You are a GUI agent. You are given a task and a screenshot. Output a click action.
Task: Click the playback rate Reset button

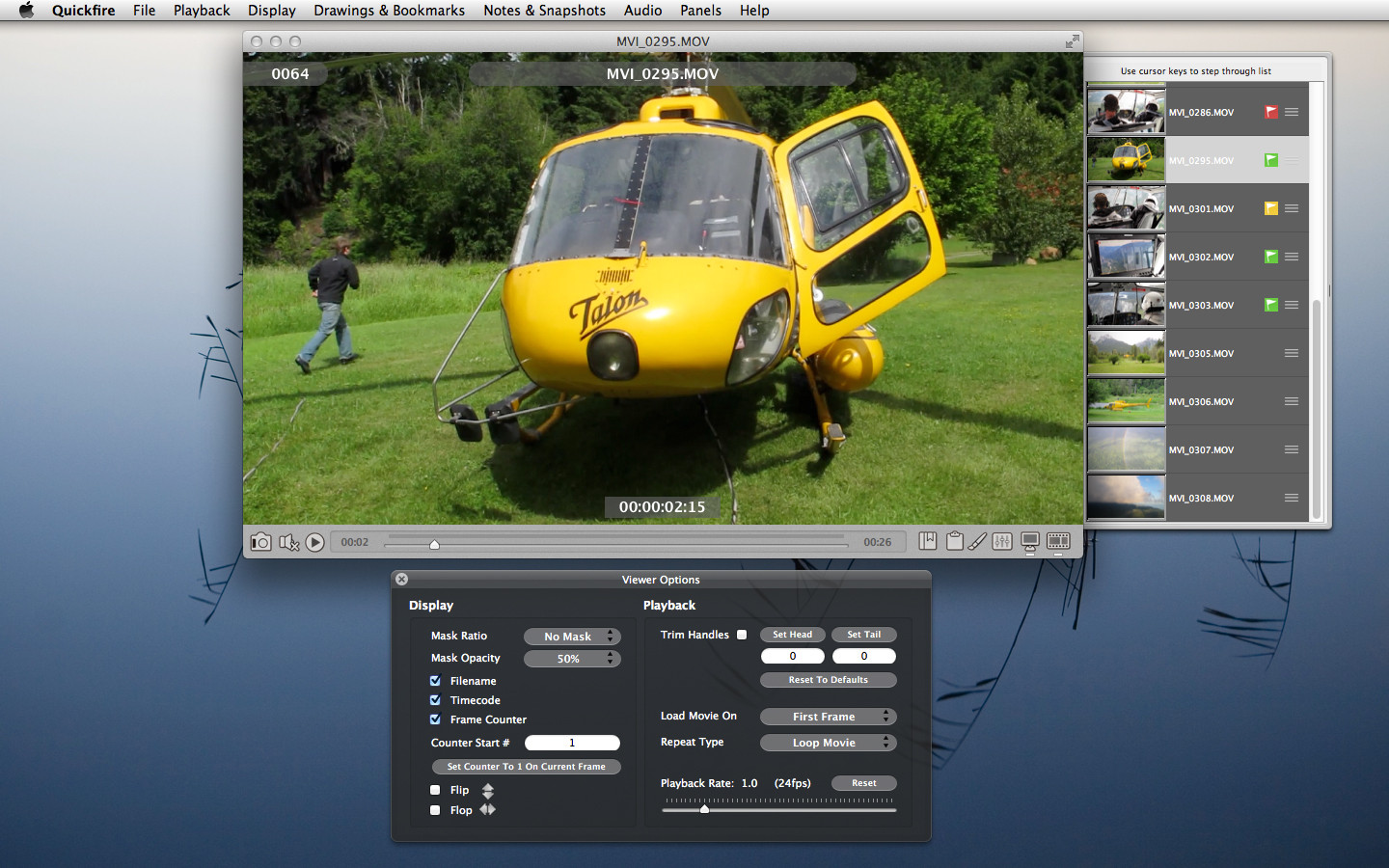[864, 783]
